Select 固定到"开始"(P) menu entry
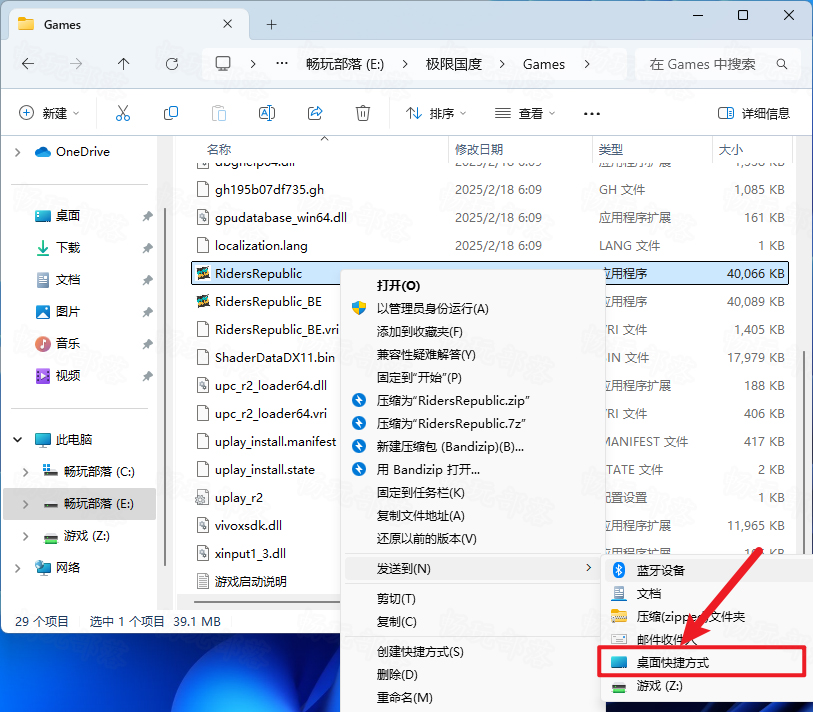Screen dimensions: 813x712 419,378
